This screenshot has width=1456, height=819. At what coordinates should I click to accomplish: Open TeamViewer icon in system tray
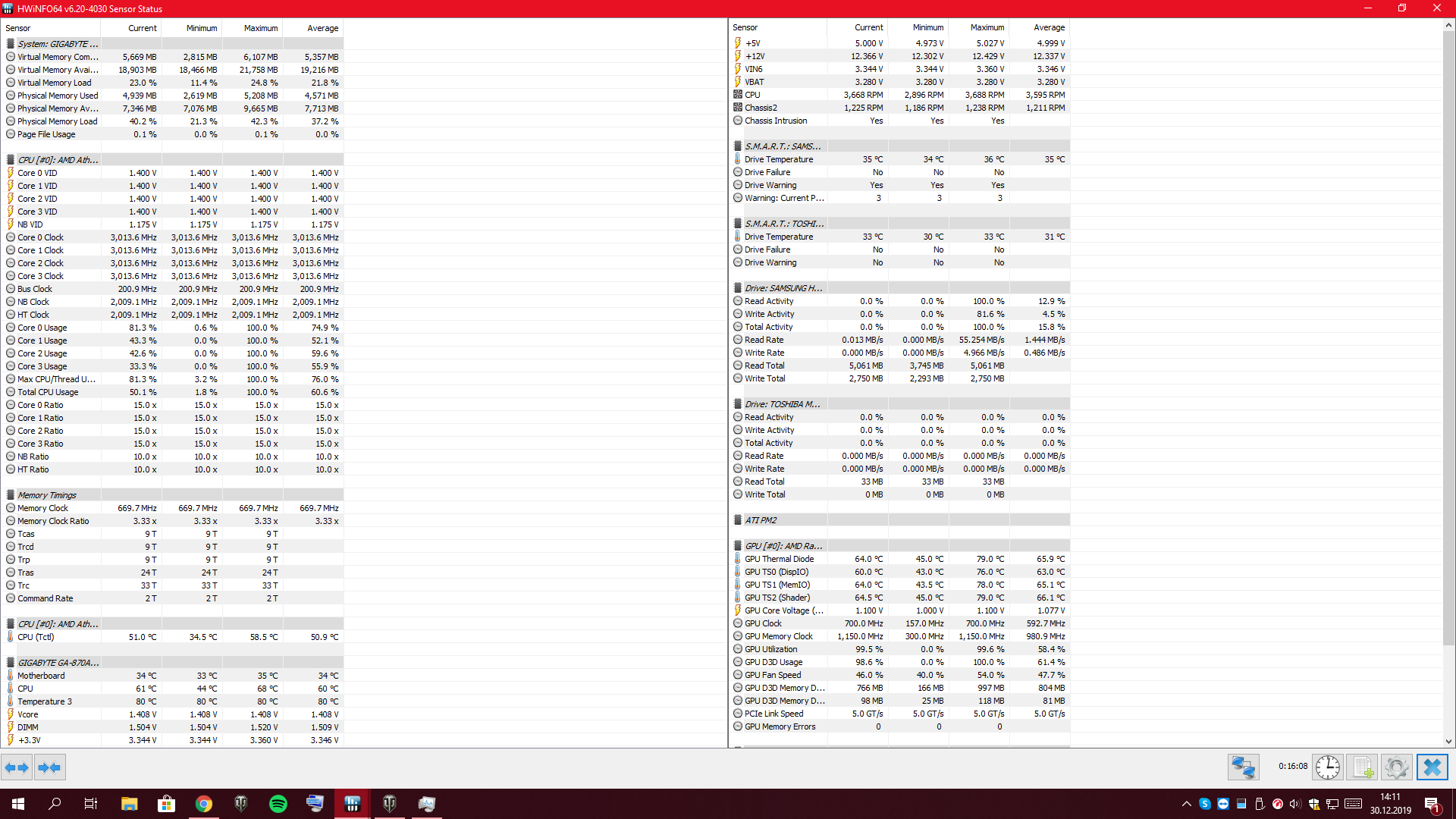[1223, 804]
